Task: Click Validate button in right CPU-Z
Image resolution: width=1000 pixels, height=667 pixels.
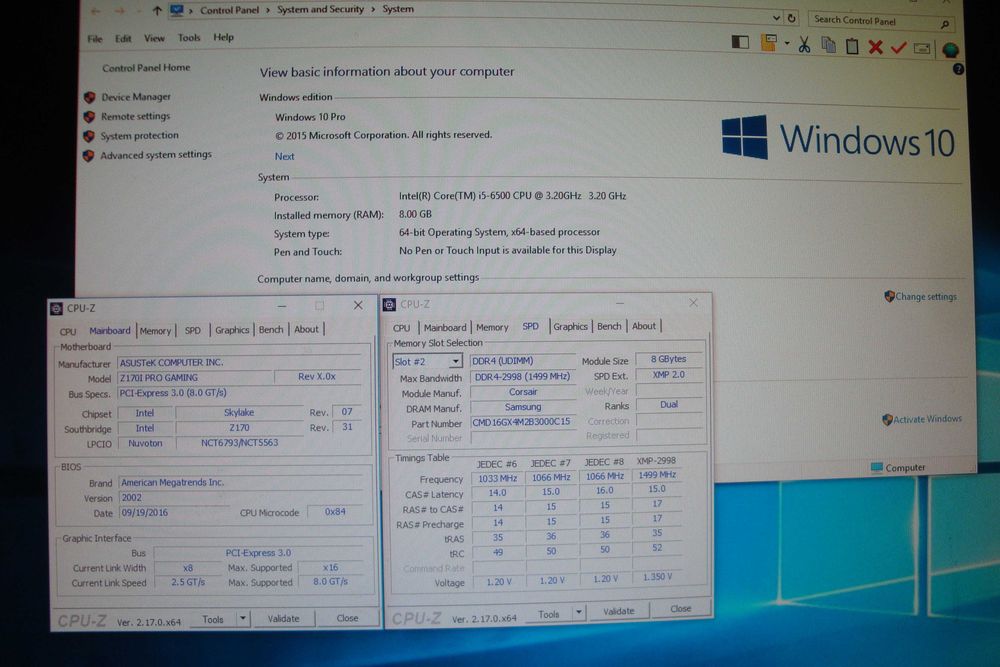Action: pyautogui.click(x=619, y=611)
